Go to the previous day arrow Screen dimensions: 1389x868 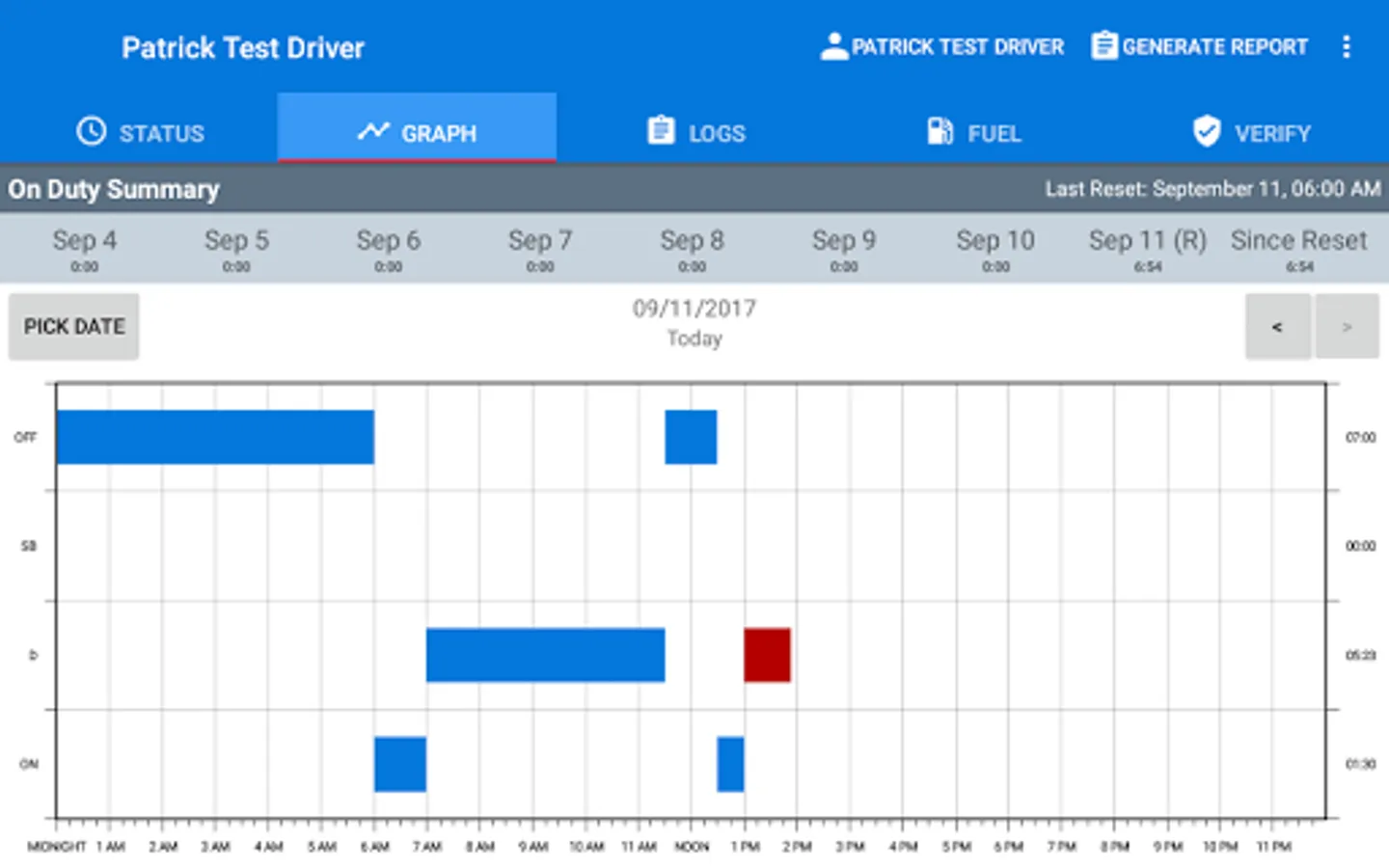[x=1277, y=327]
